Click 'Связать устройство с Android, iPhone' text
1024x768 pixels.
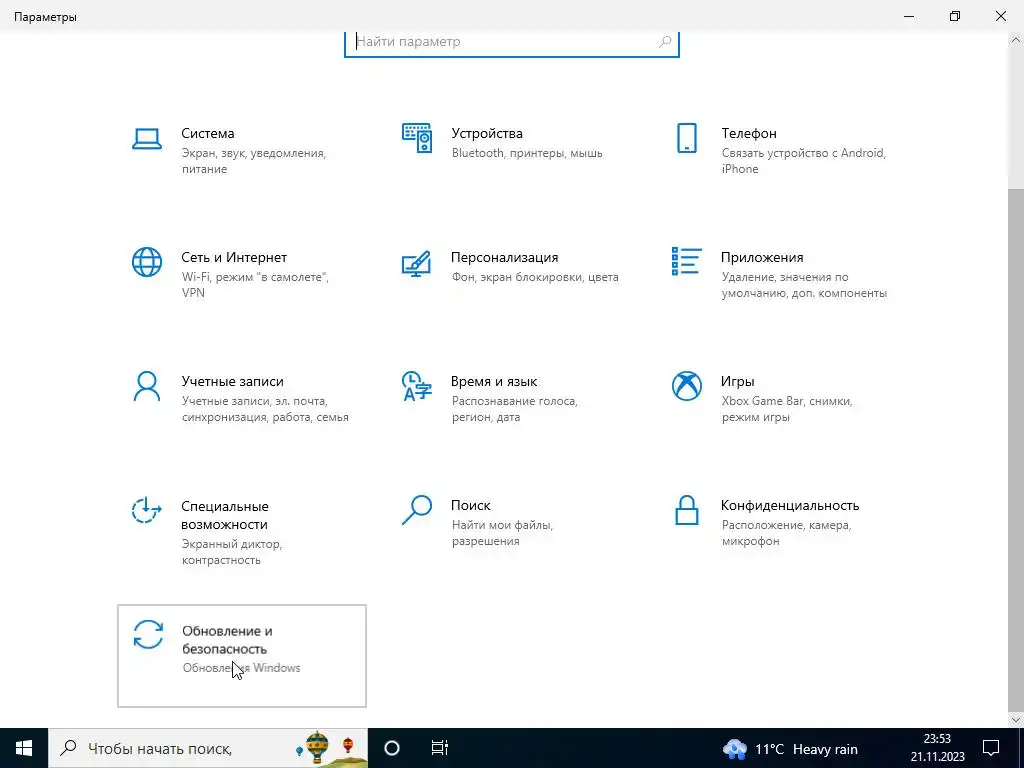(804, 161)
